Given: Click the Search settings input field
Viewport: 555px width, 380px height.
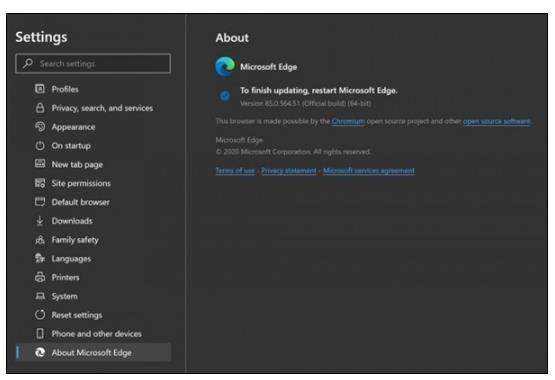Looking at the screenshot, I should [x=93, y=64].
